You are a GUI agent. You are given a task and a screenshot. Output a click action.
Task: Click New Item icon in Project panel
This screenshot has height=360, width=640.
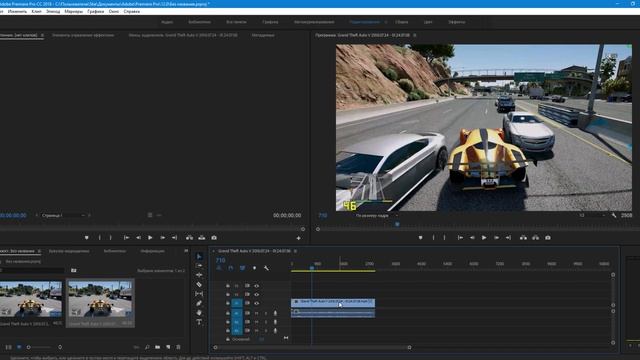168,347
